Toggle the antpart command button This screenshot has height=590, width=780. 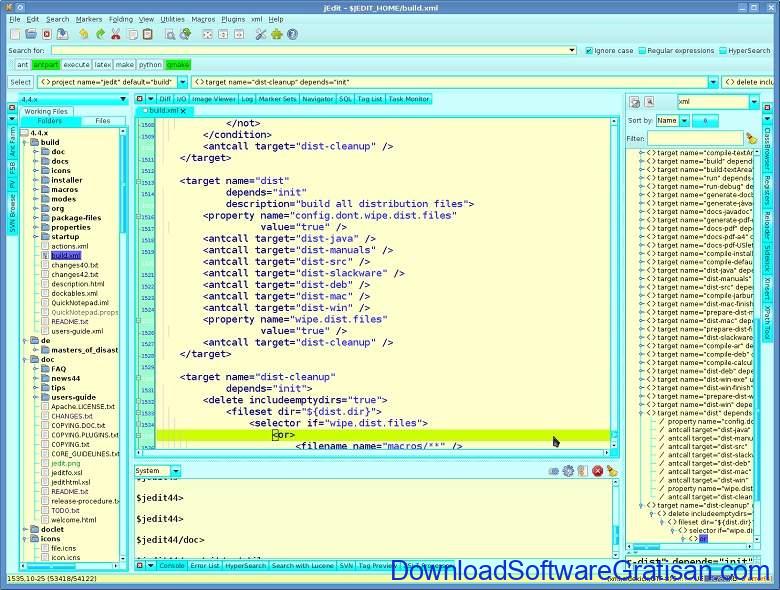click(x=46, y=65)
